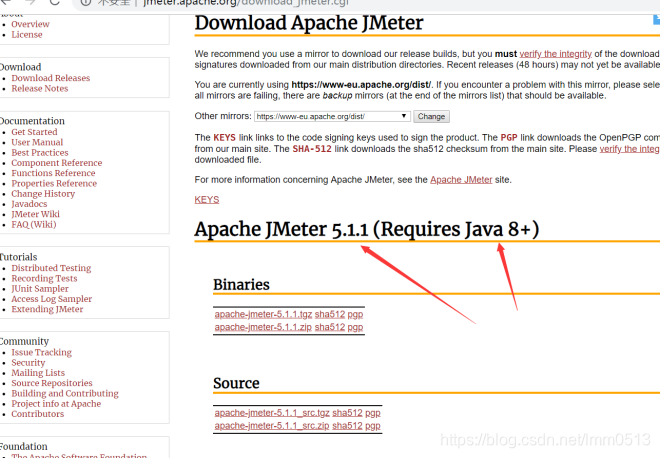Open Source Repositories link
The width and height of the screenshot is (660, 458).
[x=52, y=383]
